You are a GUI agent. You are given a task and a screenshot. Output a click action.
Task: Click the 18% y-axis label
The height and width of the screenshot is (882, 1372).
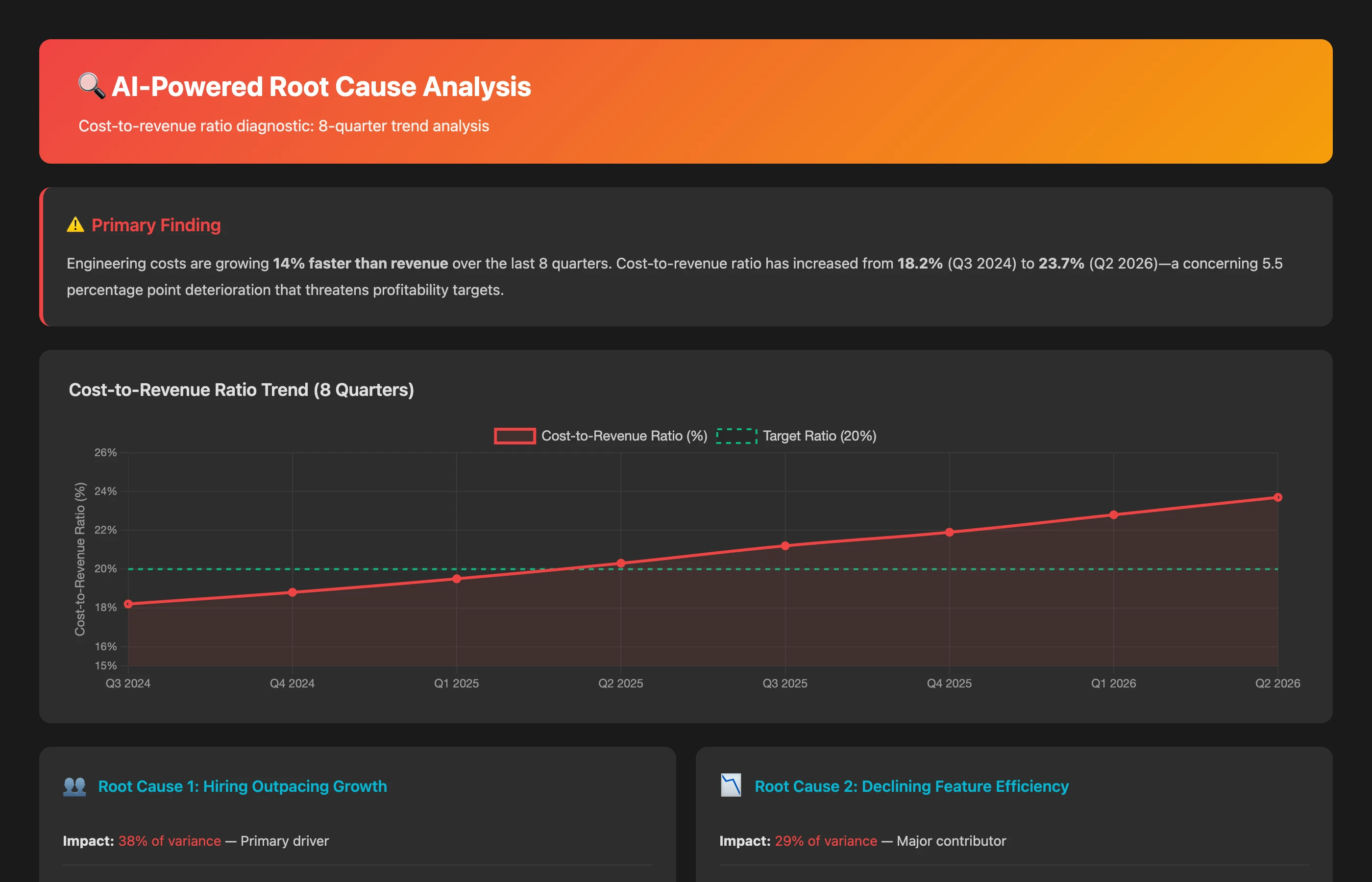point(105,608)
